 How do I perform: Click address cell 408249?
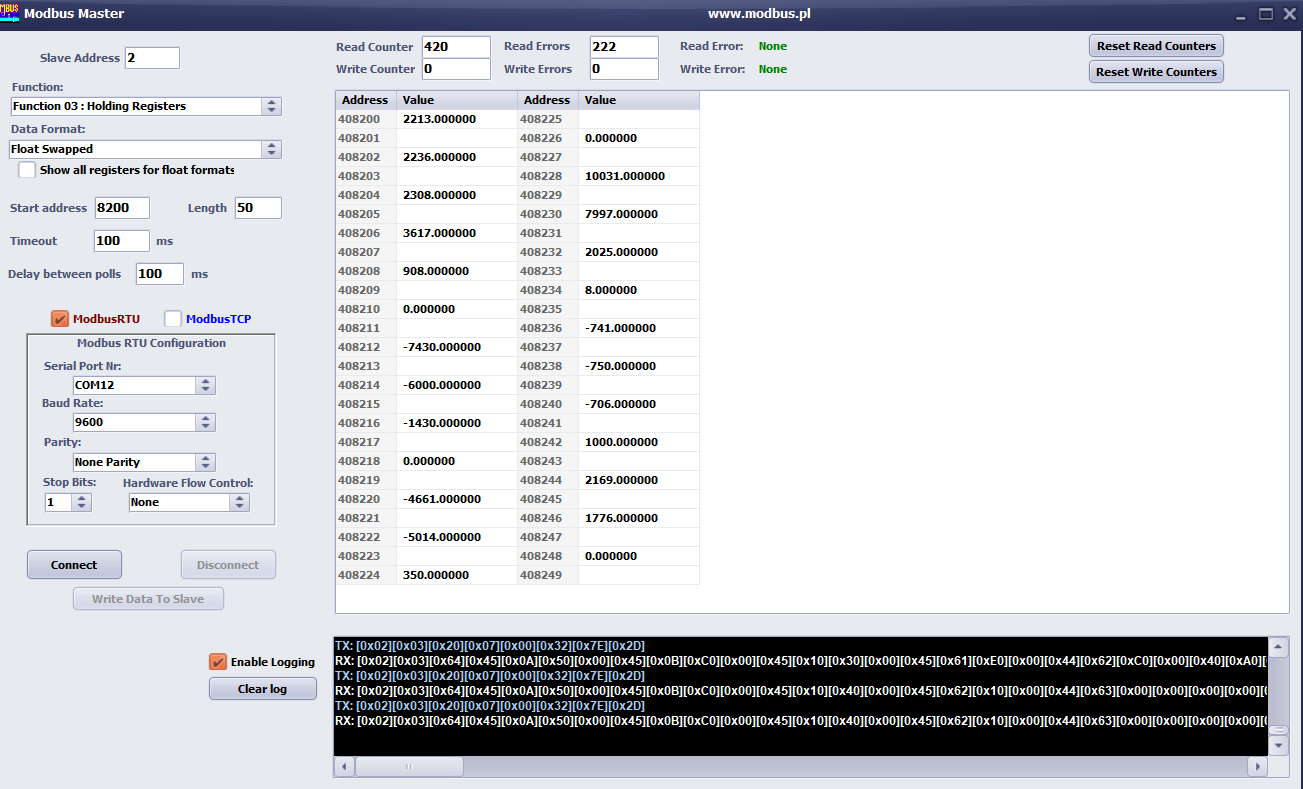pos(547,575)
